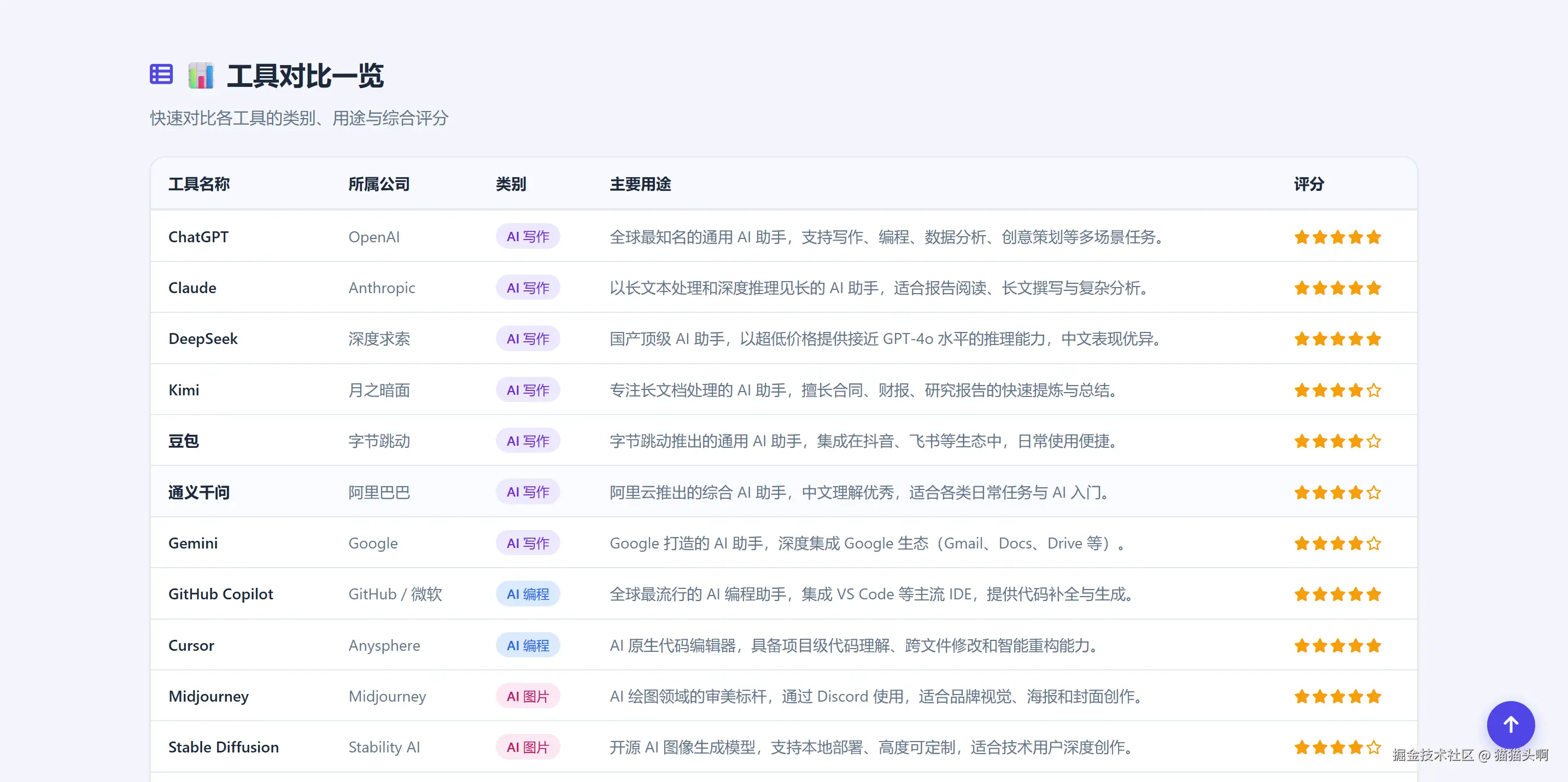Click the Gemini tool name
This screenshot has width=1568, height=782.
tap(193, 543)
